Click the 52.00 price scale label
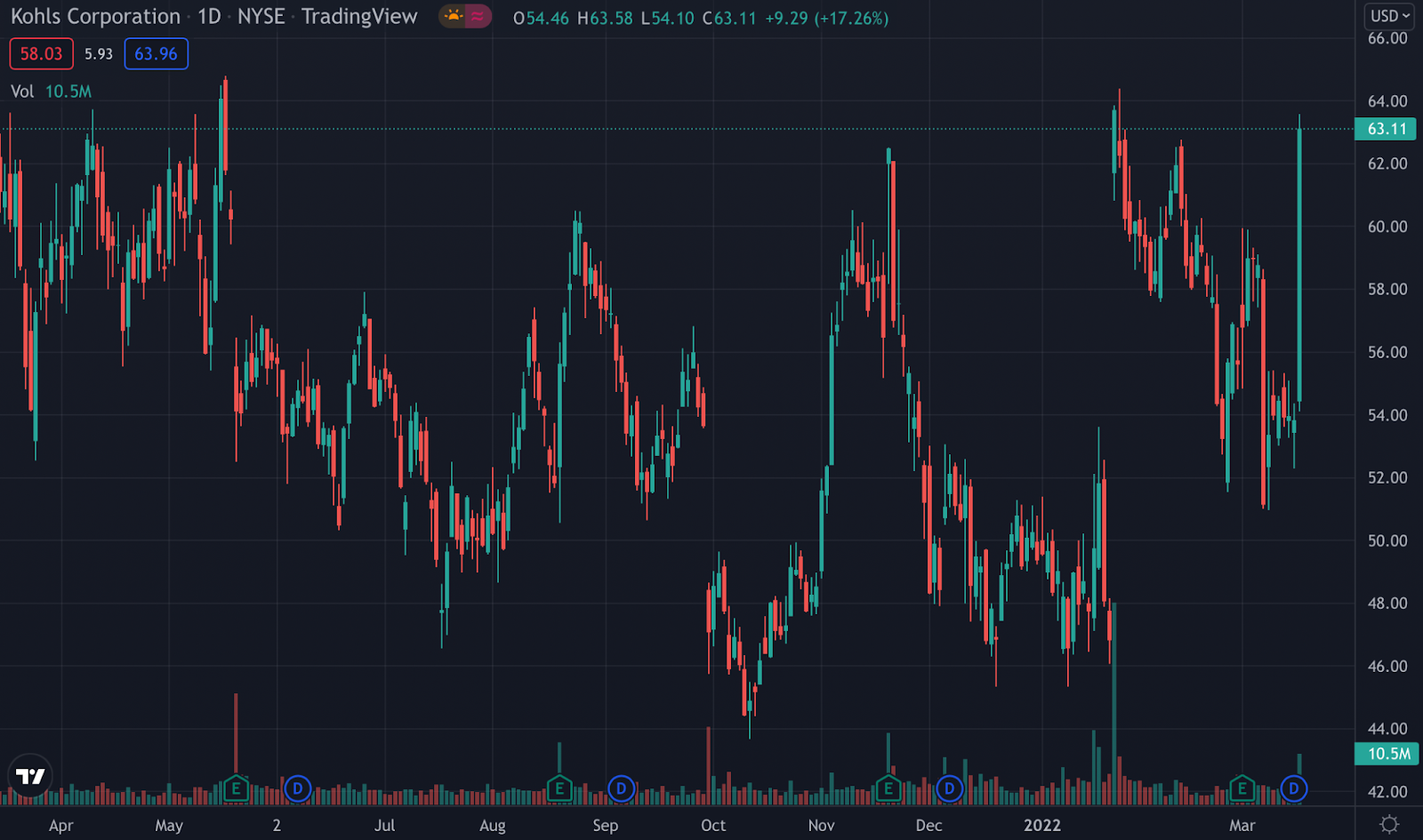Viewport: 1423px width, 840px height. [1387, 477]
